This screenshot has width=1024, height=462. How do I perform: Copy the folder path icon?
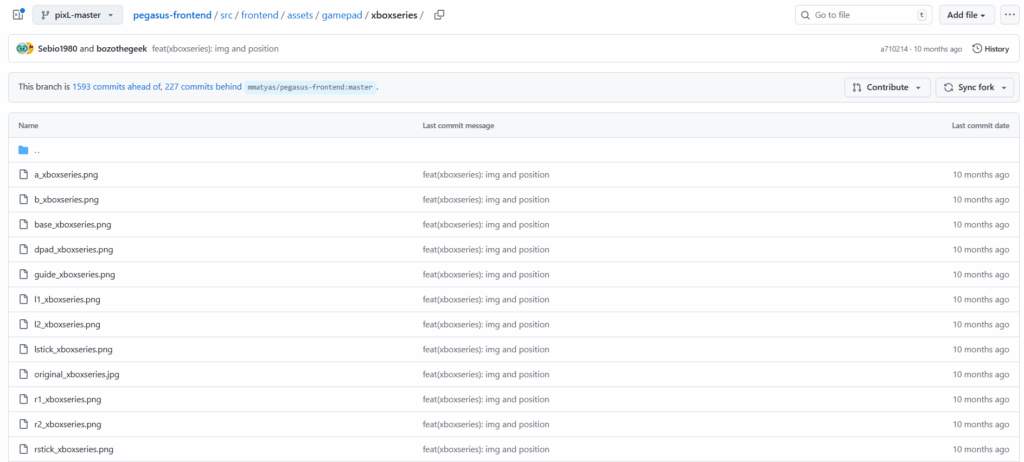pyautogui.click(x=439, y=15)
